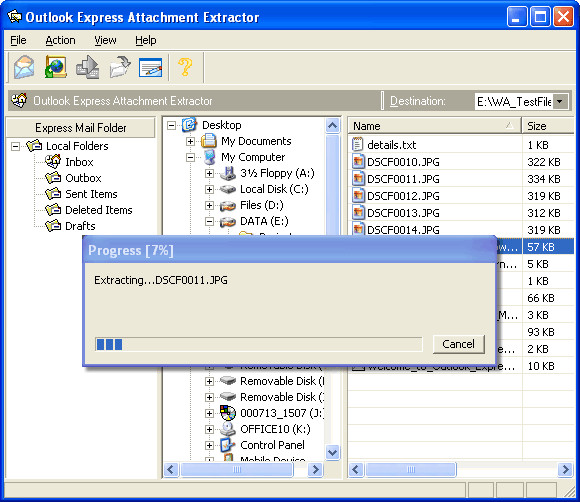Click the globe toolbar icon
Viewport: 580px width, 502px height.
(56, 67)
